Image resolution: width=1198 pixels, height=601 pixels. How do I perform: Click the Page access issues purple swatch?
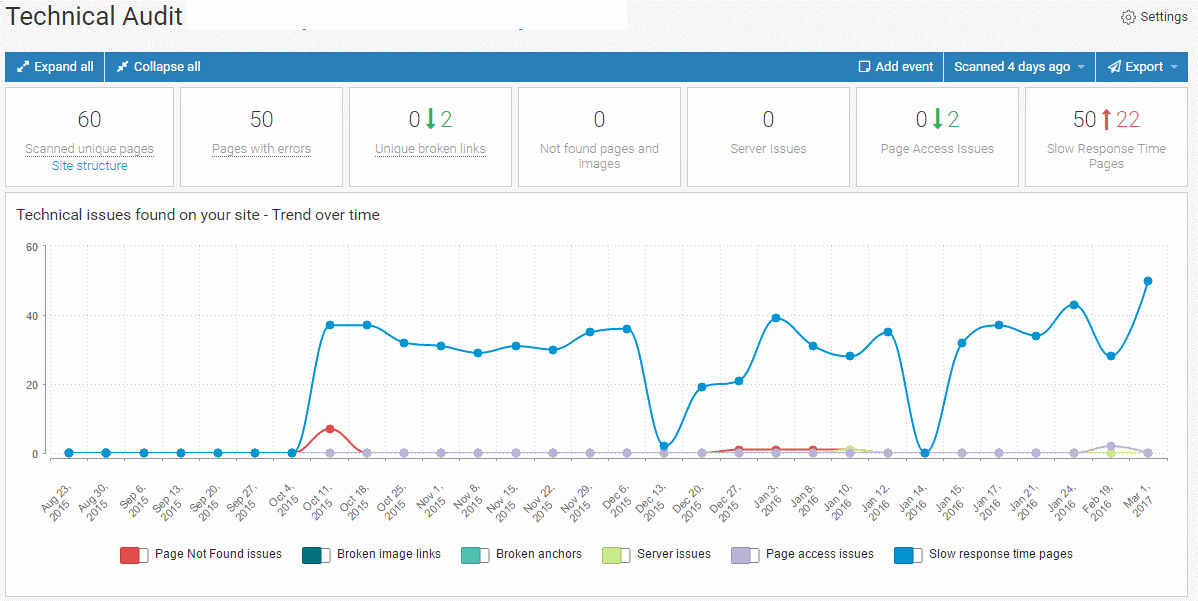coord(746,554)
